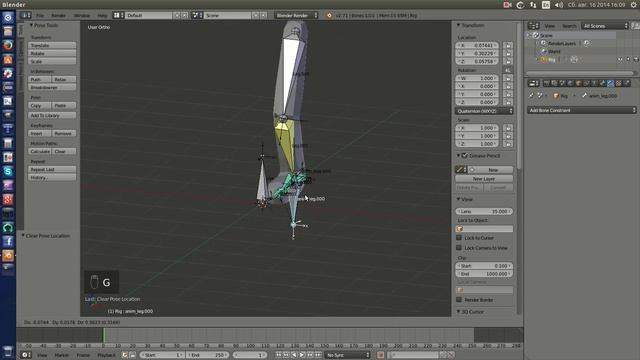Collapse the Transform panel
Viewport: 640px width, 360px height.
tap(459, 25)
